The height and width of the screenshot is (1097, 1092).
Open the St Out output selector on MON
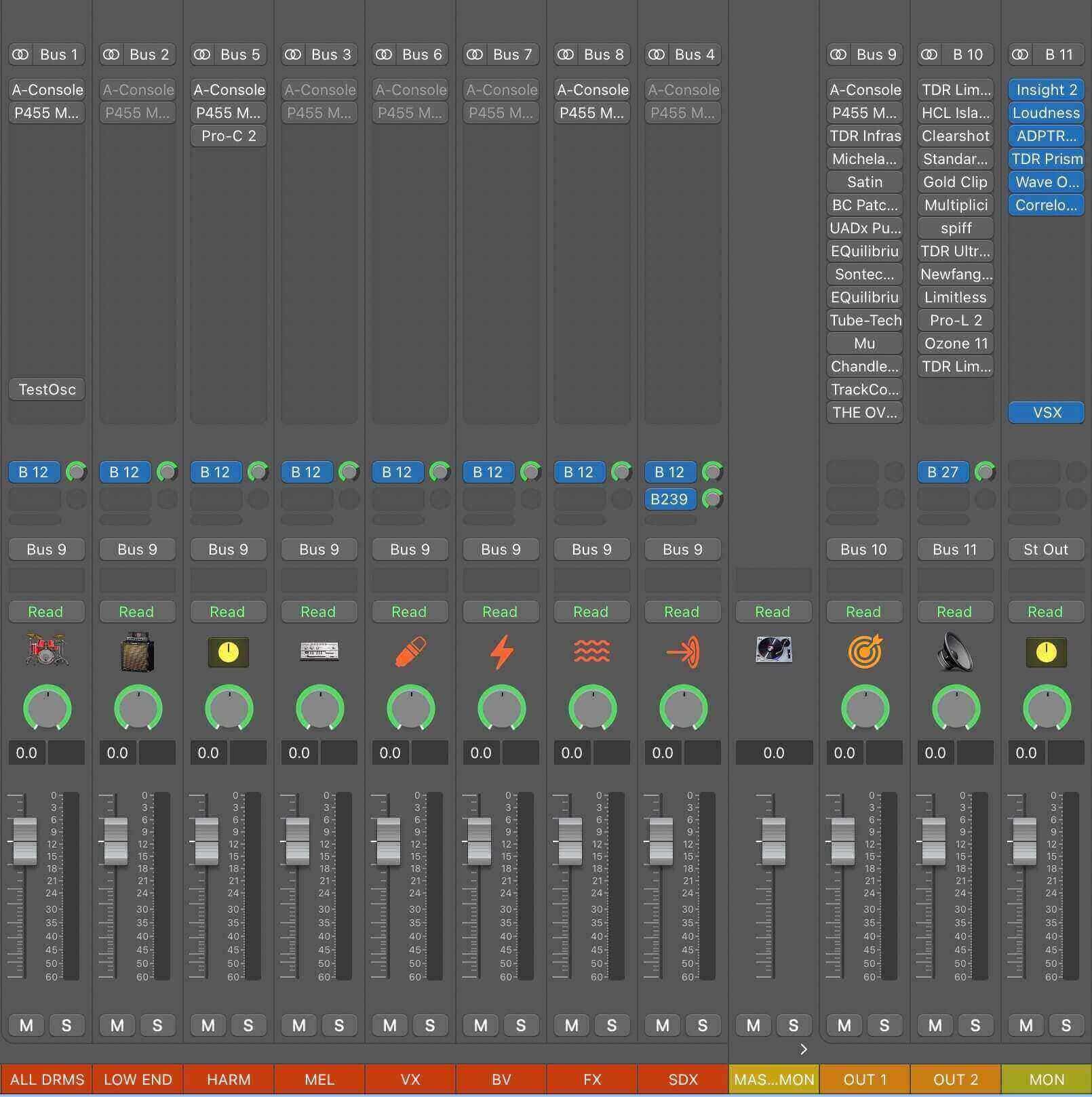tap(1046, 549)
